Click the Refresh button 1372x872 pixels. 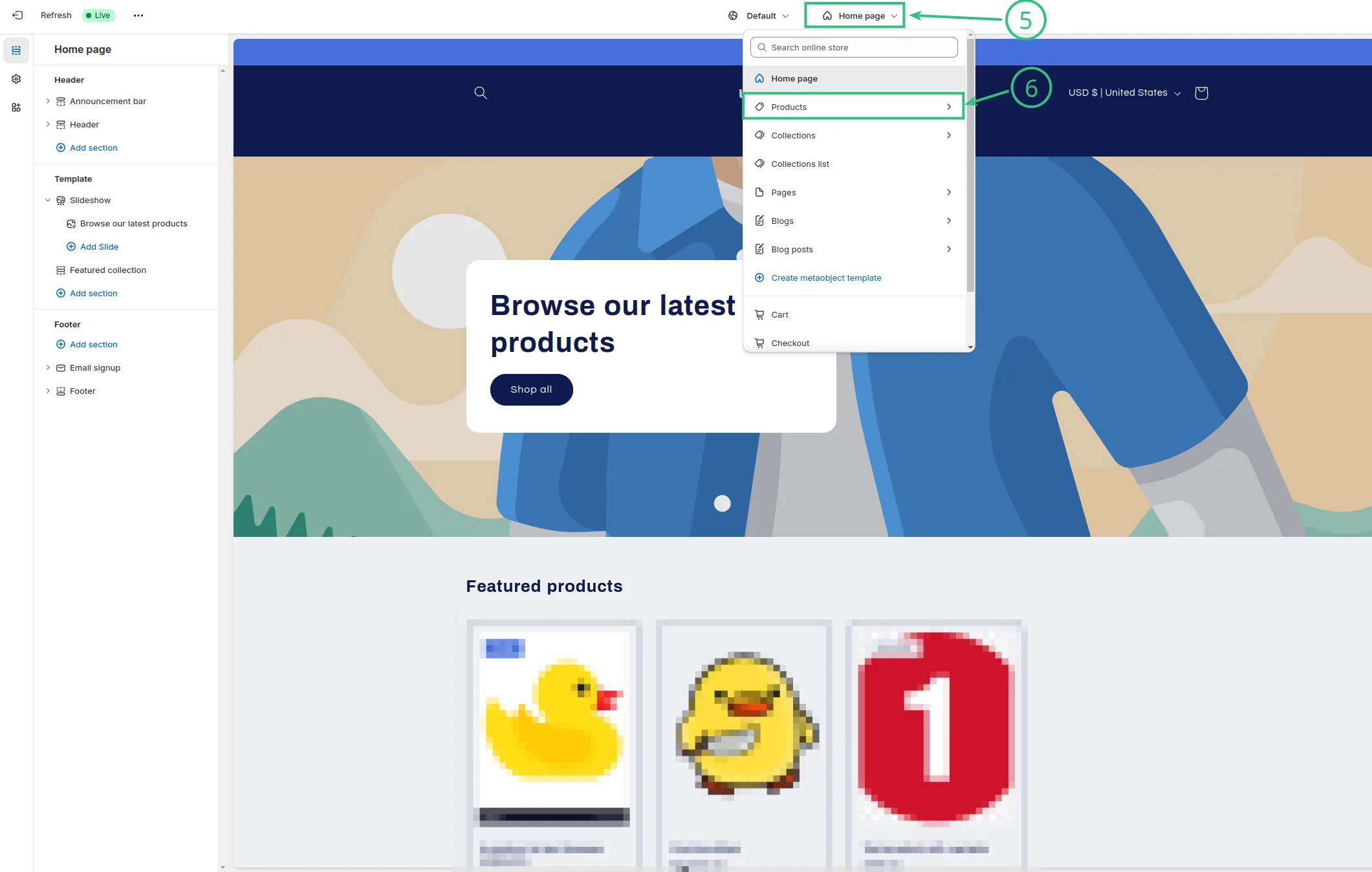[56, 16]
